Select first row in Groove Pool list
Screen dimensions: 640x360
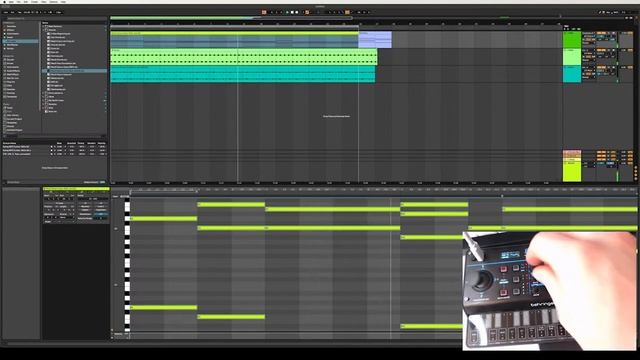point(54,147)
